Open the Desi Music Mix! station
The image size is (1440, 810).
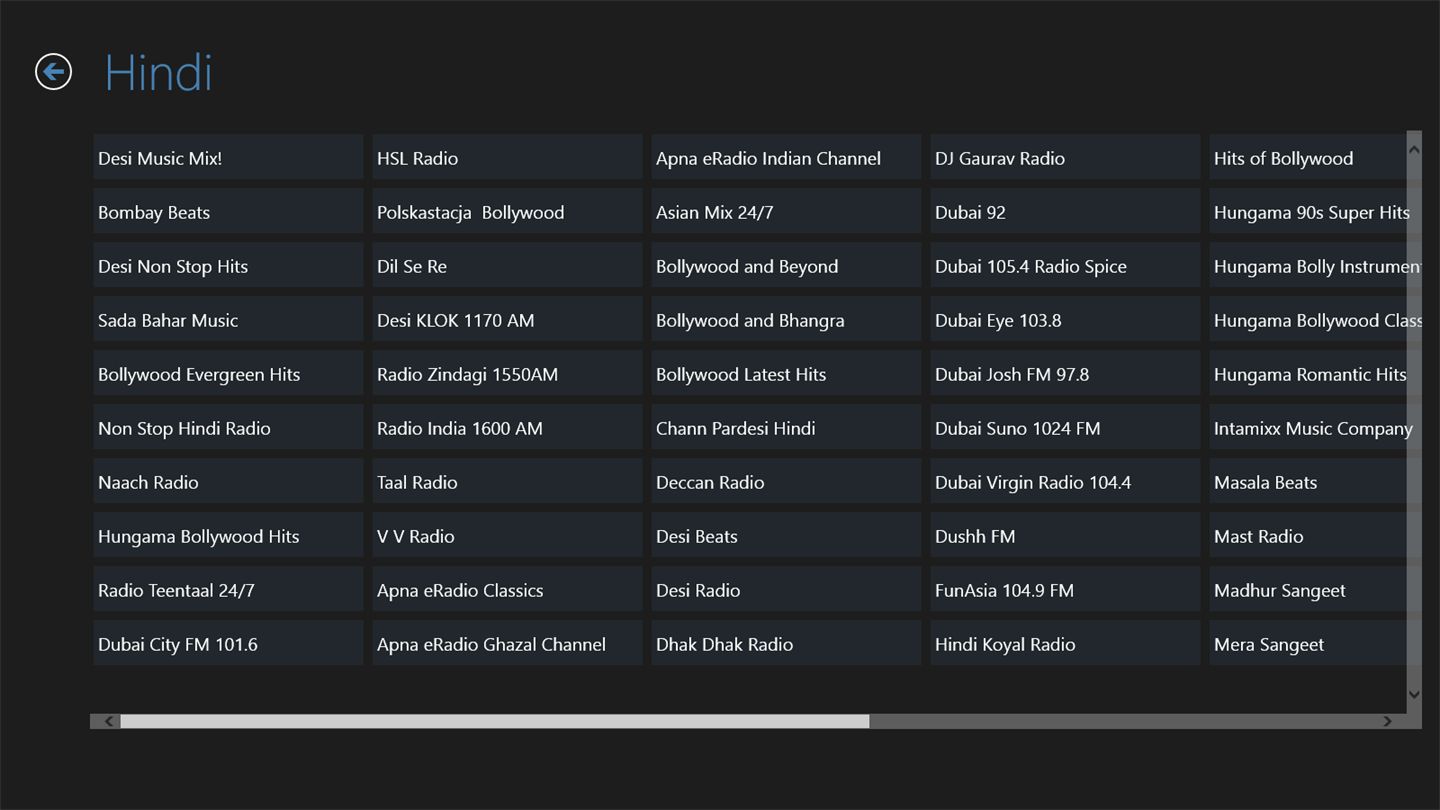point(229,158)
